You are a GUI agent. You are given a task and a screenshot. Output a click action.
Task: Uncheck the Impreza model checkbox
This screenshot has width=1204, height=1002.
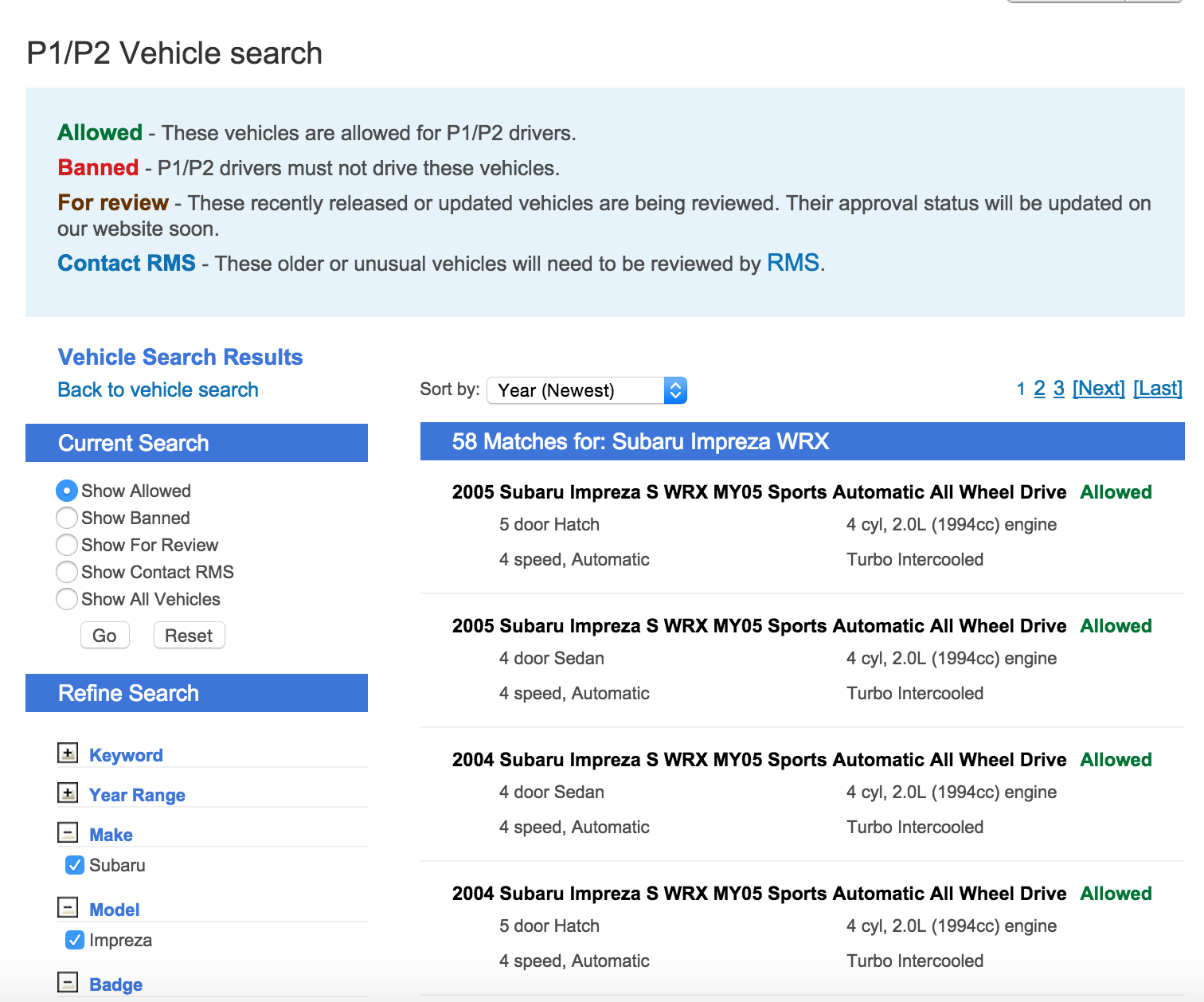coord(75,940)
